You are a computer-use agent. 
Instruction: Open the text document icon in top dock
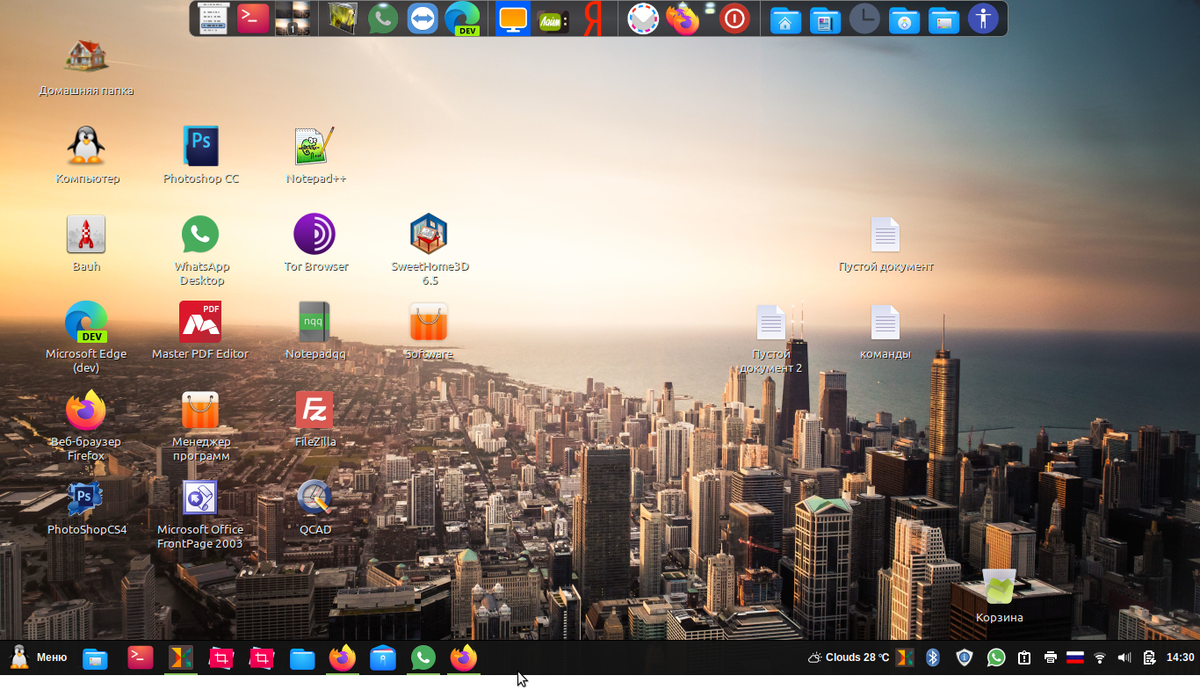coord(213,18)
